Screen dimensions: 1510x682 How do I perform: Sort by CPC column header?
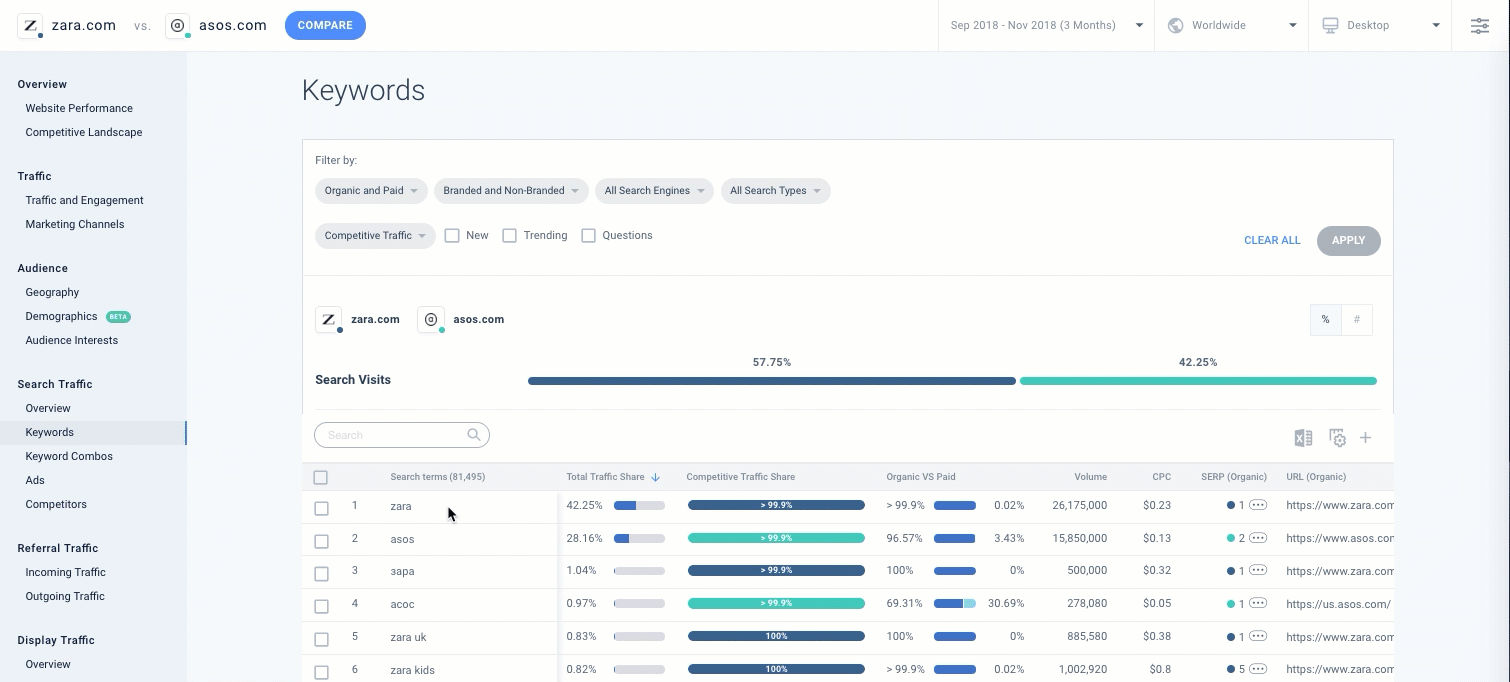point(1161,477)
